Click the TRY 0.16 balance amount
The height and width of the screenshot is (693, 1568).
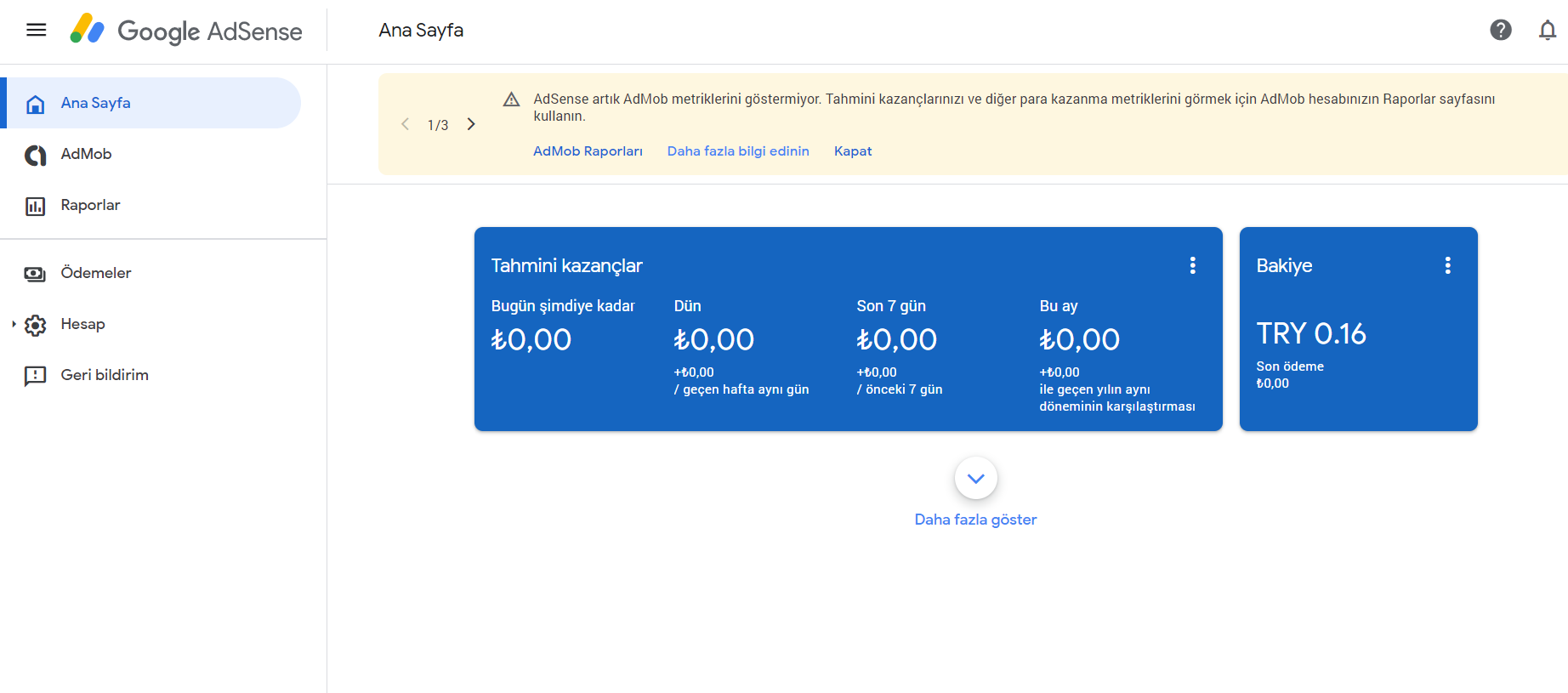point(1311,333)
